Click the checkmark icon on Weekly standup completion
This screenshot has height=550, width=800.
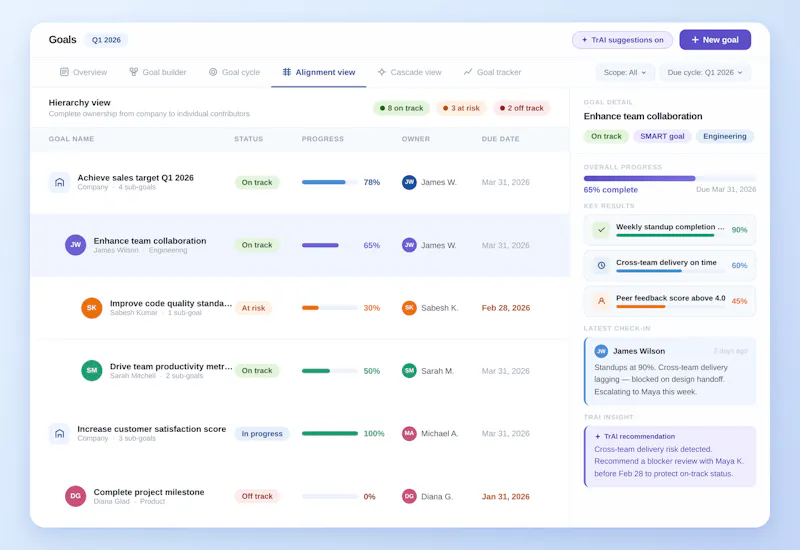click(x=602, y=230)
